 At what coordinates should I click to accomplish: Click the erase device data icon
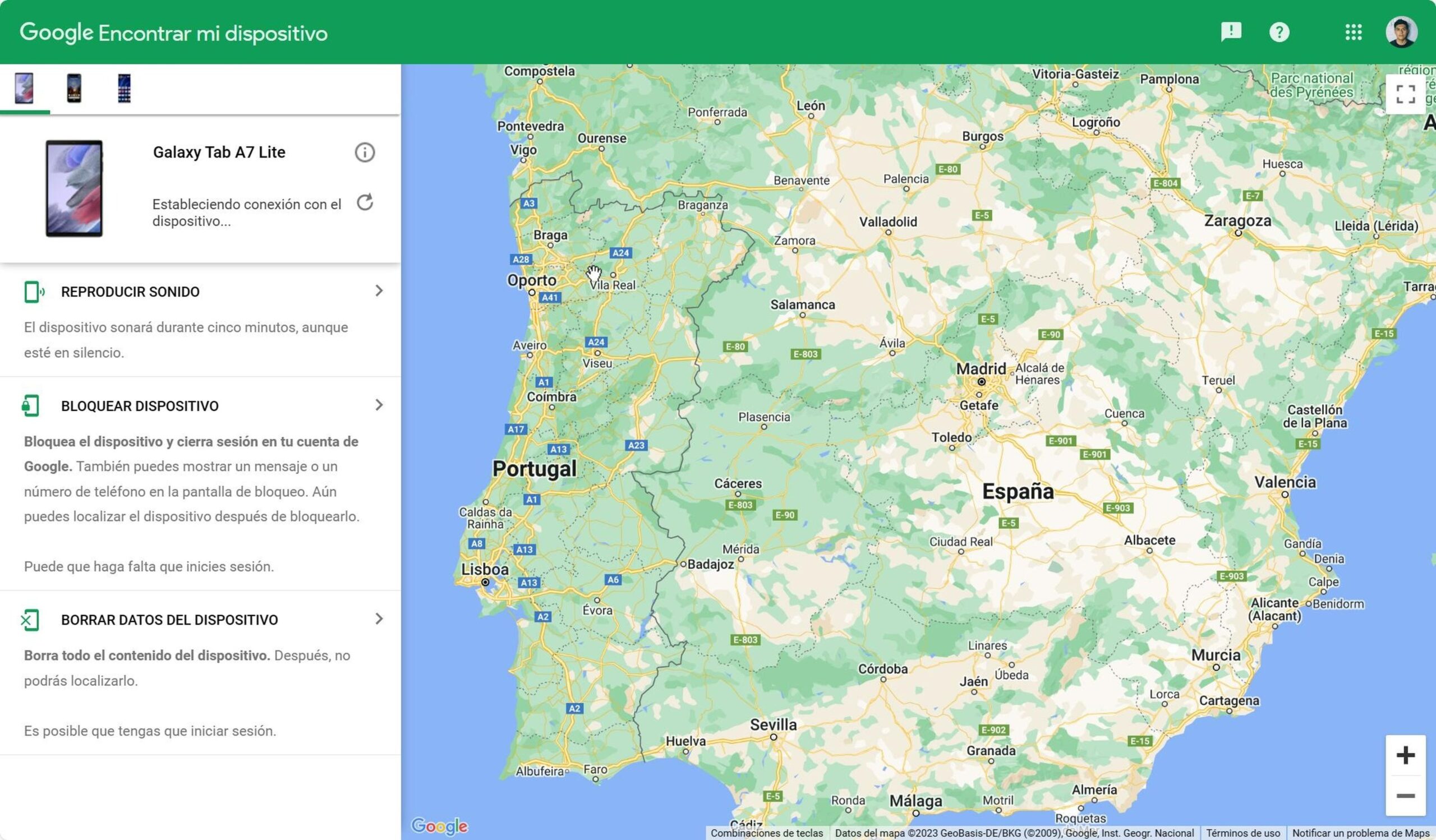click(30, 620)
